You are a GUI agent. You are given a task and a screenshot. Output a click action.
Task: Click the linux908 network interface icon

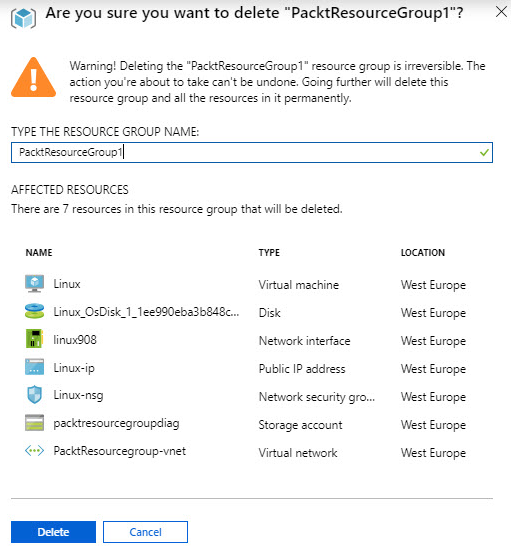pyautogui.click(x=35, y=339)
